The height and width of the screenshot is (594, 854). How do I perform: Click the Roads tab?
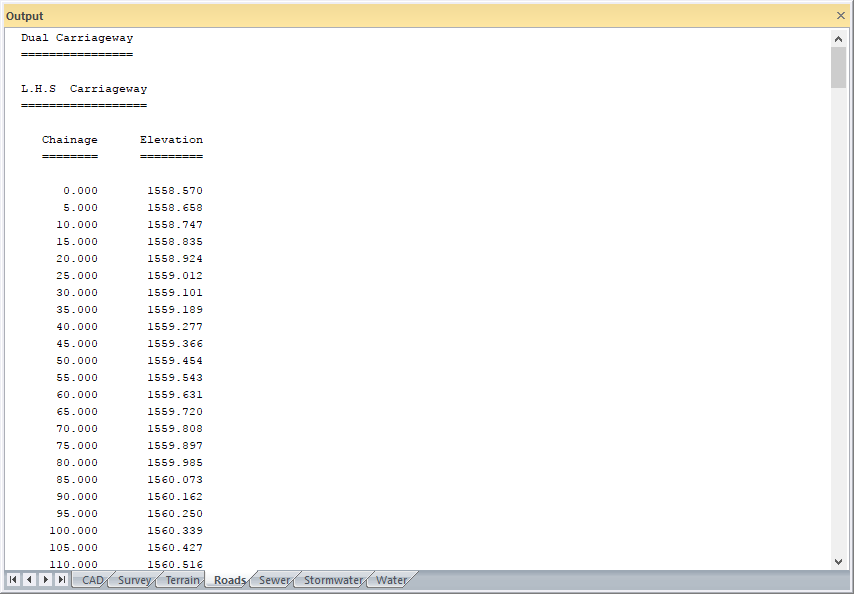tap(230, 580)
